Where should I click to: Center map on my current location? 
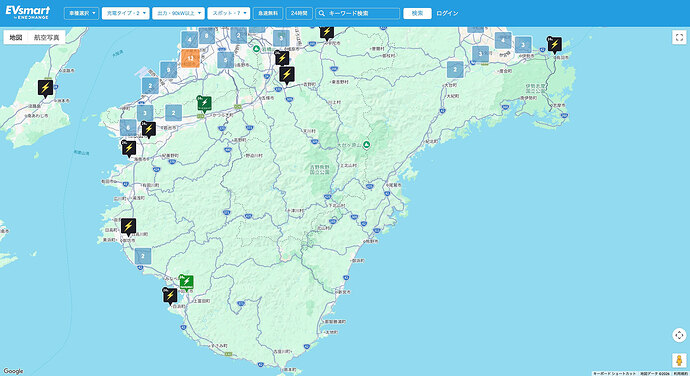pyautogui.click(x=679, y=335)
